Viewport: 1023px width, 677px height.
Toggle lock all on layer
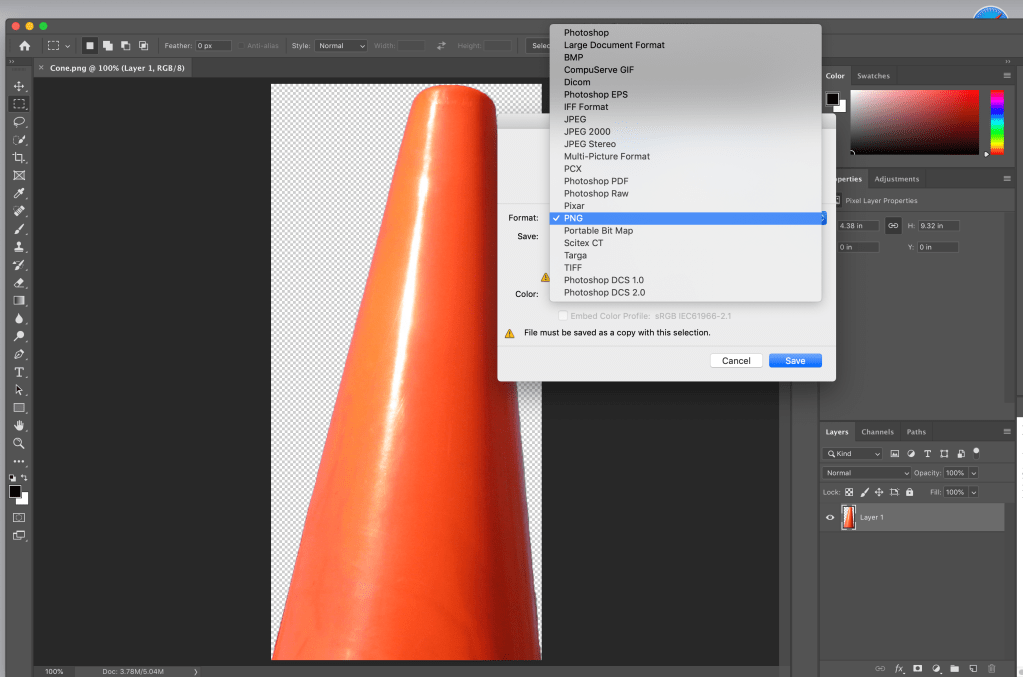(909, 492)
